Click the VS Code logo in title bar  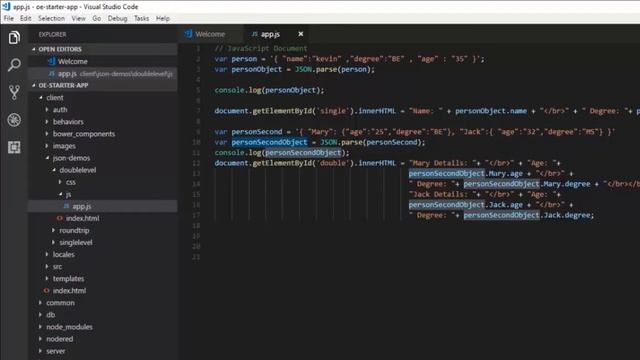coord(6,7)
